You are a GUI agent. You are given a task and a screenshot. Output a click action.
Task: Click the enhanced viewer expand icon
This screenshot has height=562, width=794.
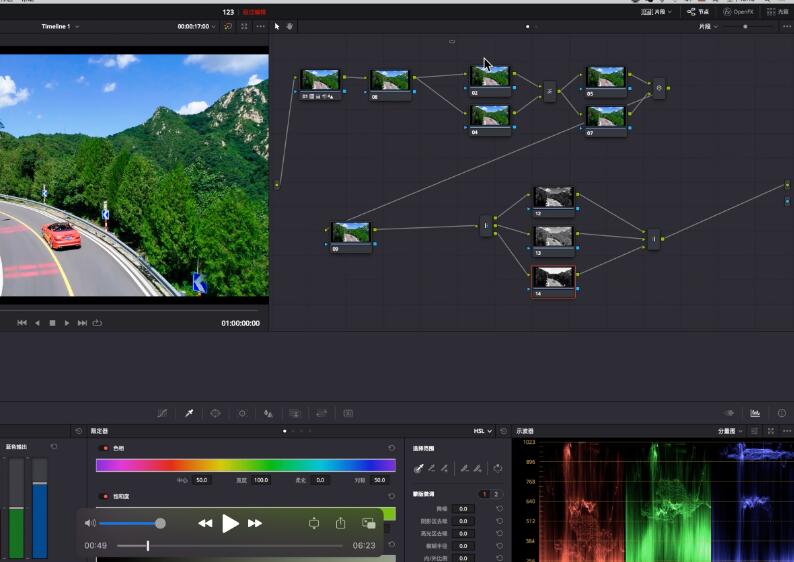click(x=244, y=26)
